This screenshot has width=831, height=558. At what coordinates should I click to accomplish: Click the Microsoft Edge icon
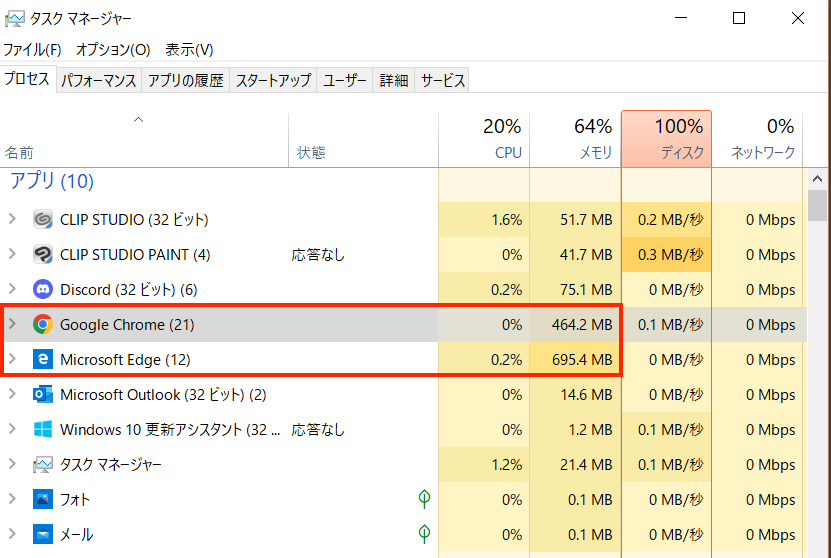click(42, 359)
